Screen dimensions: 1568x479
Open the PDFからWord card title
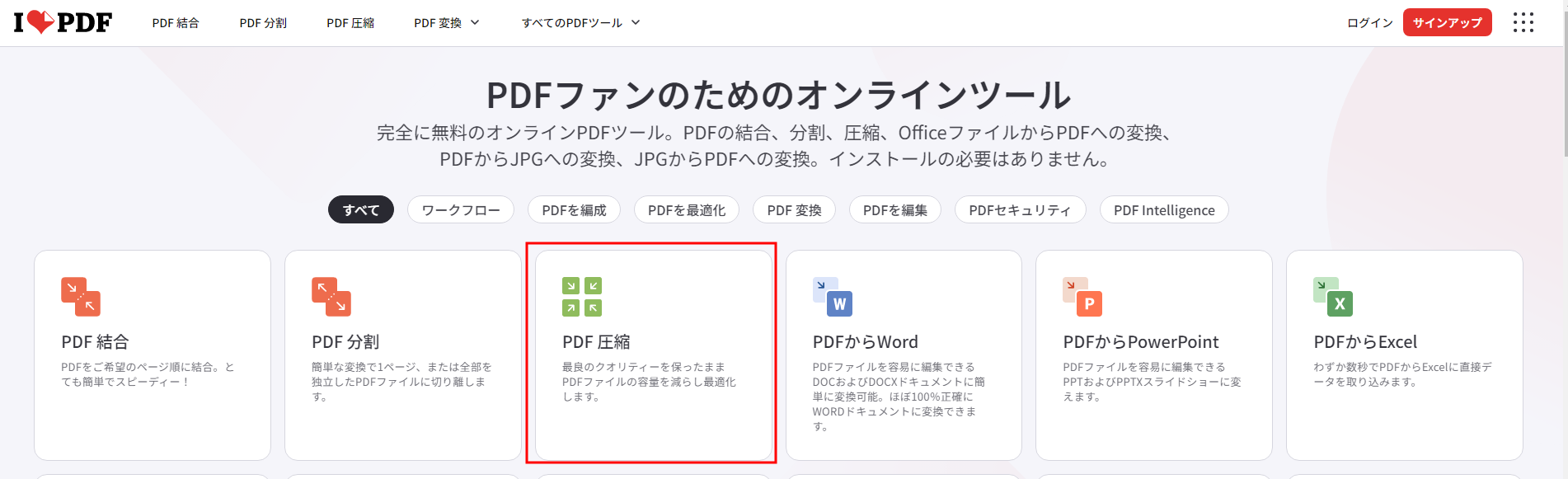865,342
